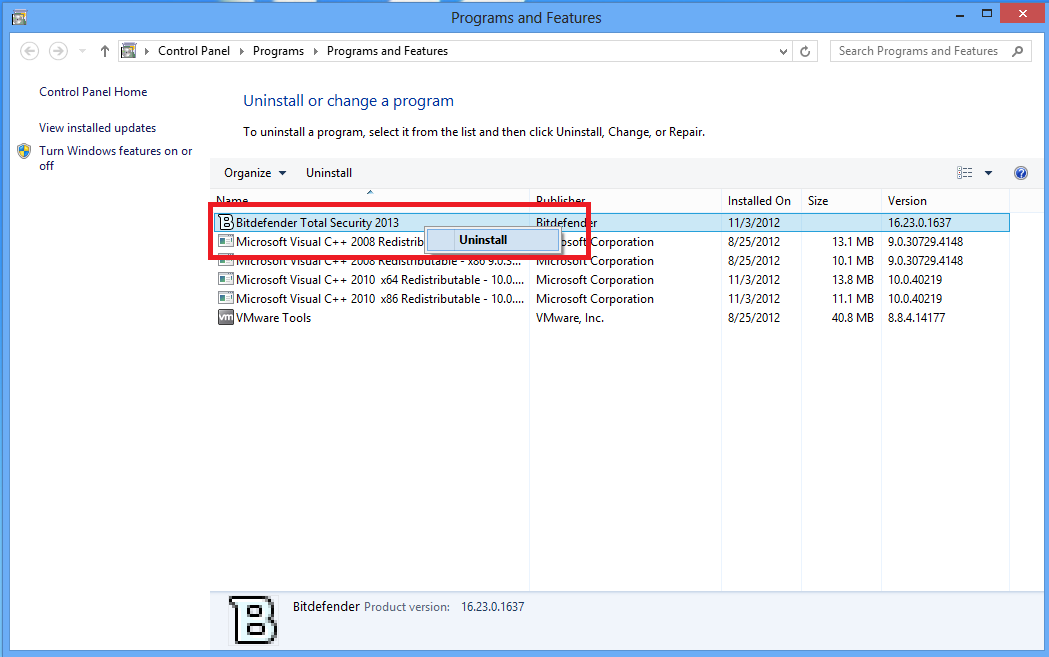Click the shield icon beside Windows features

(24, 151)
